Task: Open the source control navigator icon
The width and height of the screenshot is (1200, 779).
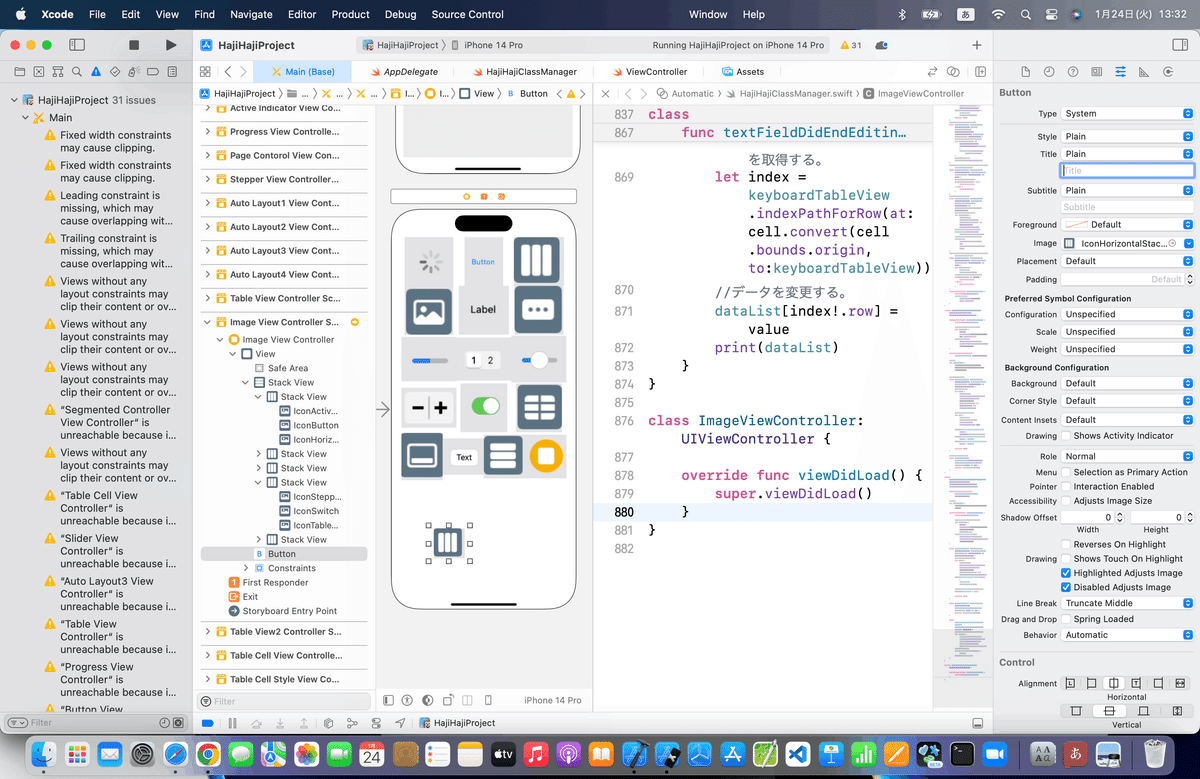Action: [x=38, y=72]
